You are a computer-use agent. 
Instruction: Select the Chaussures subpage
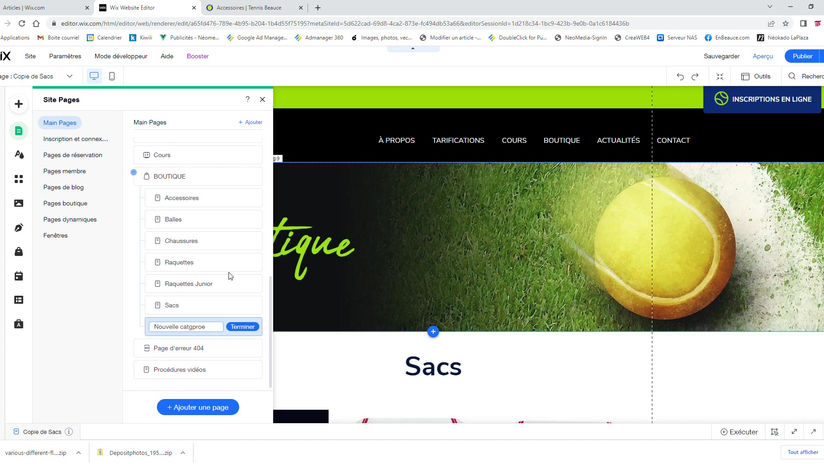(x=203, y=241)
